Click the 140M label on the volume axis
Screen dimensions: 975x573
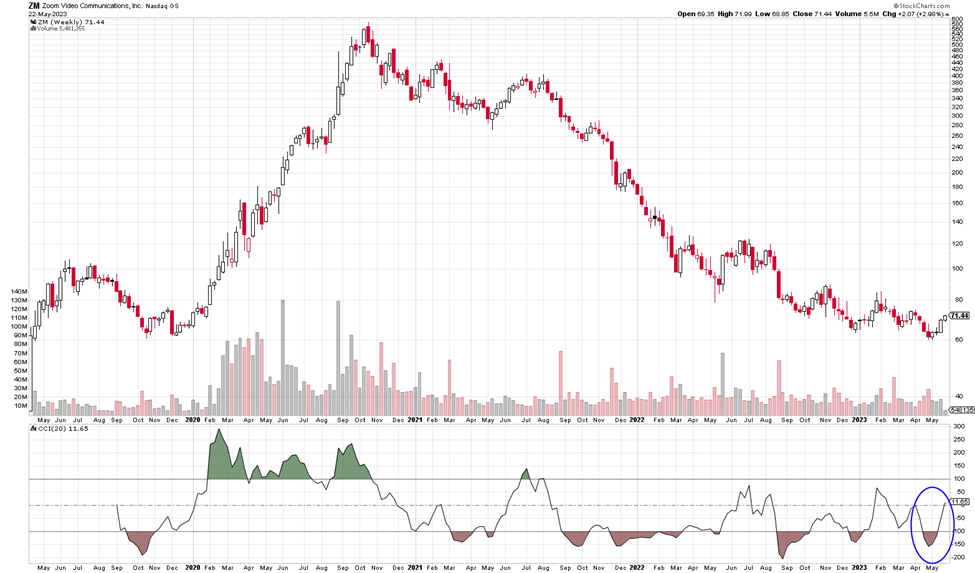point(19,291)
